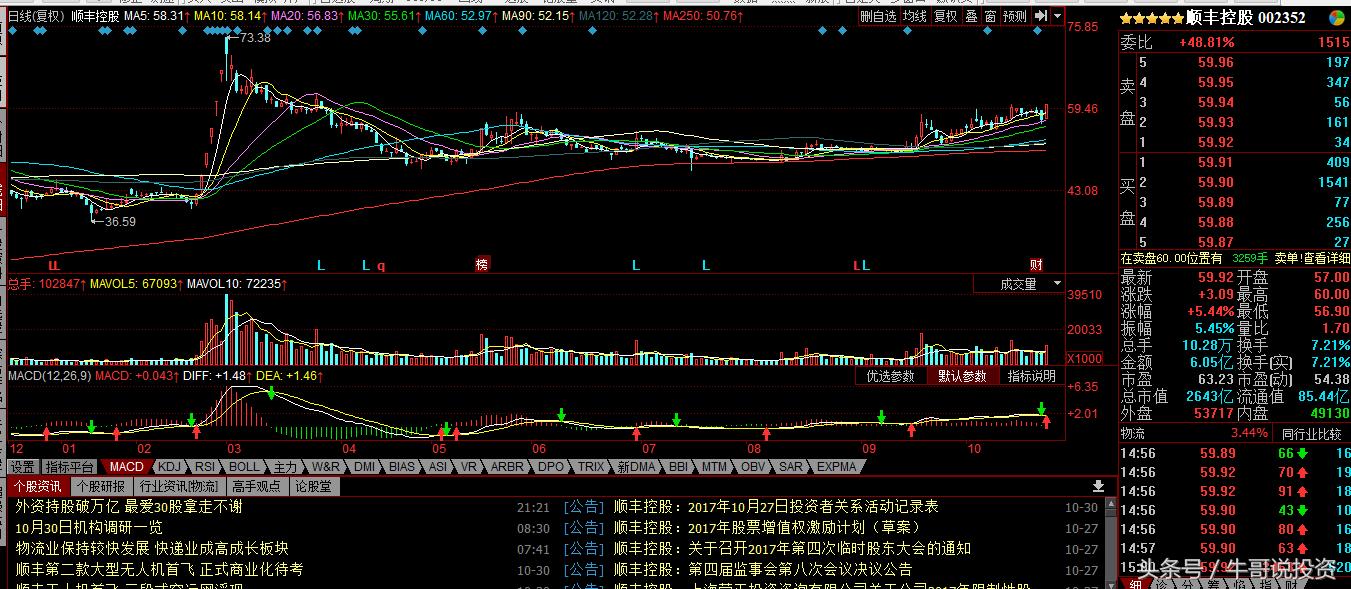Viewport: 1351px width, 589px height.
Task: Toggle price adjustment with the 复权 button
Action: [x=945, y=16]
